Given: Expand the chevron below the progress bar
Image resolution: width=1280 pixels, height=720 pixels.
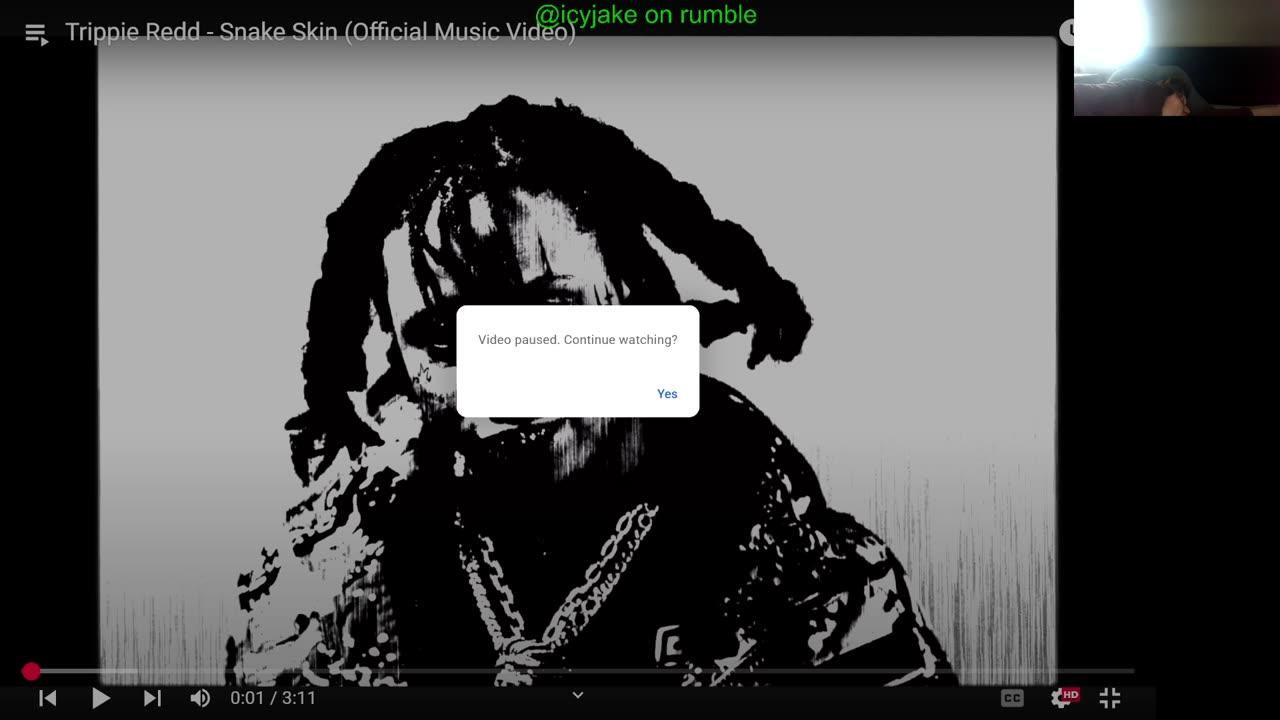Looking at the screenshot, I should point(577,695).
